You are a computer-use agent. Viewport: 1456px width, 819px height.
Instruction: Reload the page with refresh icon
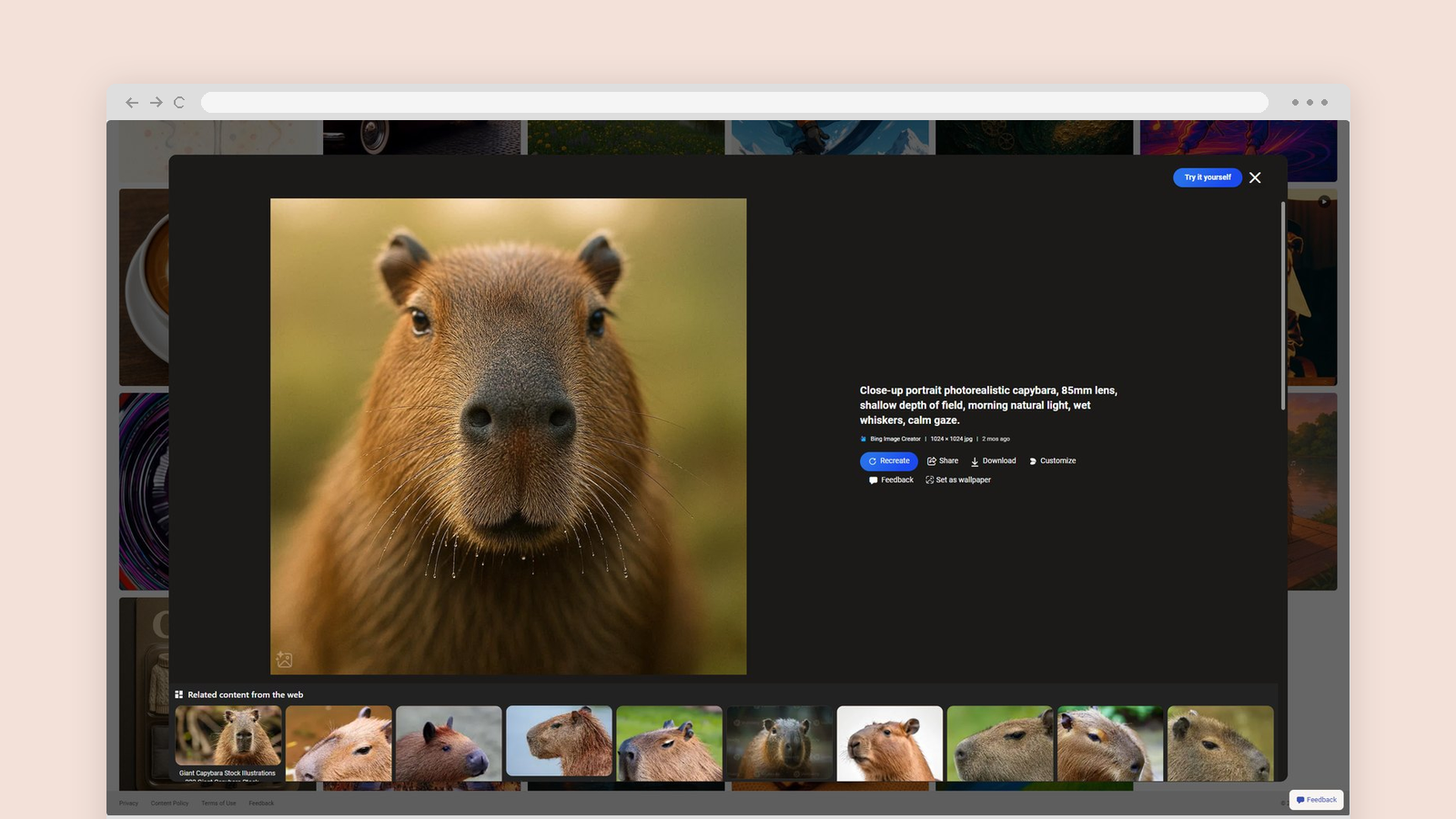tap(179, 103)
